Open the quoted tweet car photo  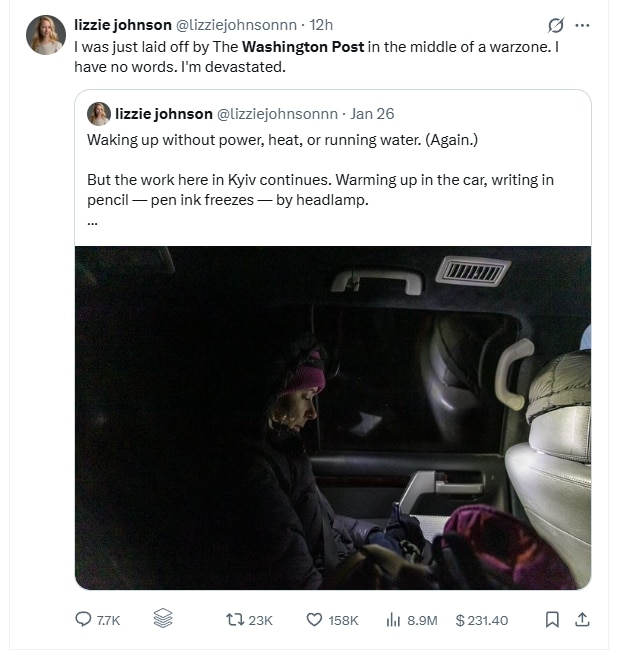[x=332, y=417]
